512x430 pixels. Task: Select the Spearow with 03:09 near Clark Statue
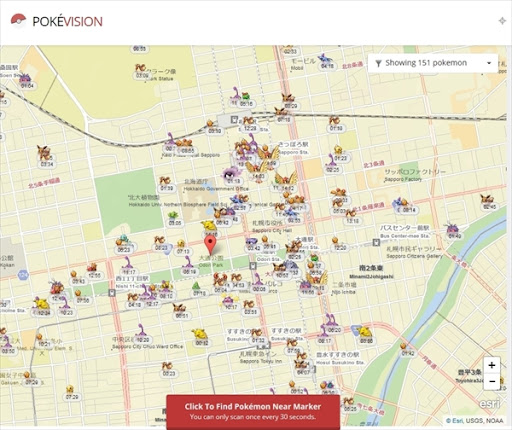[x=141, y=71]
